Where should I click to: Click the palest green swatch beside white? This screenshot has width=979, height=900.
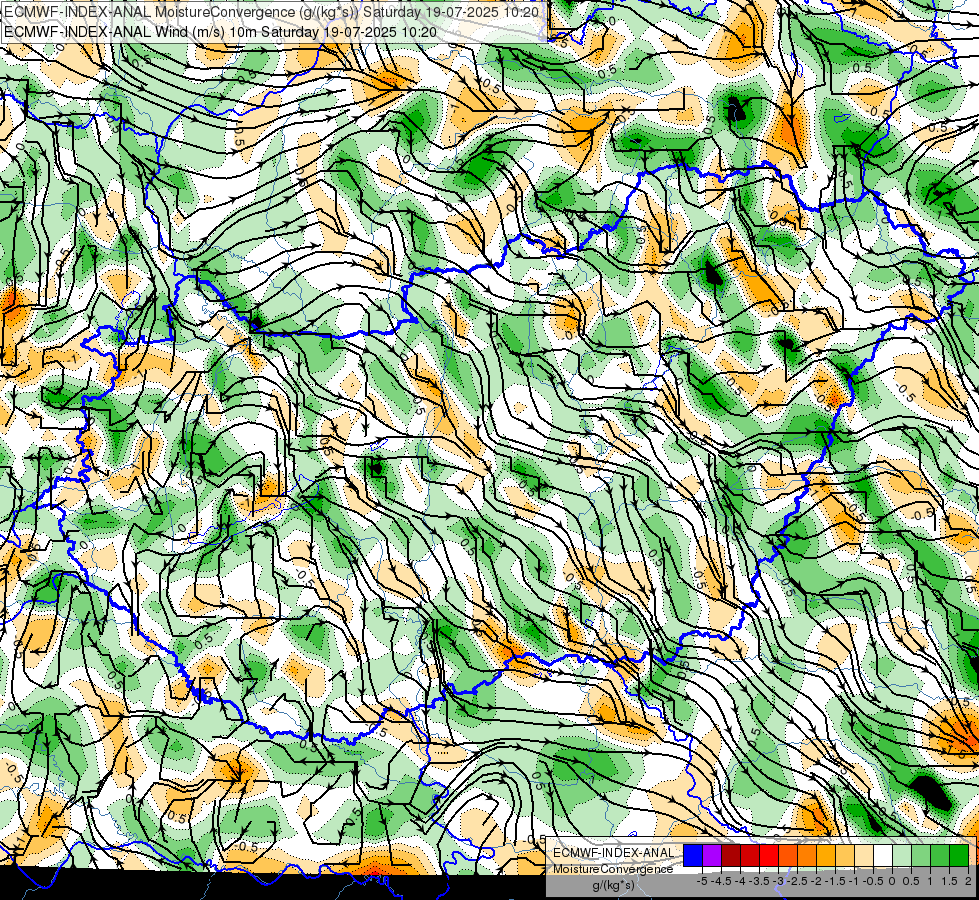pyautogui.click(x=902, y=856)
